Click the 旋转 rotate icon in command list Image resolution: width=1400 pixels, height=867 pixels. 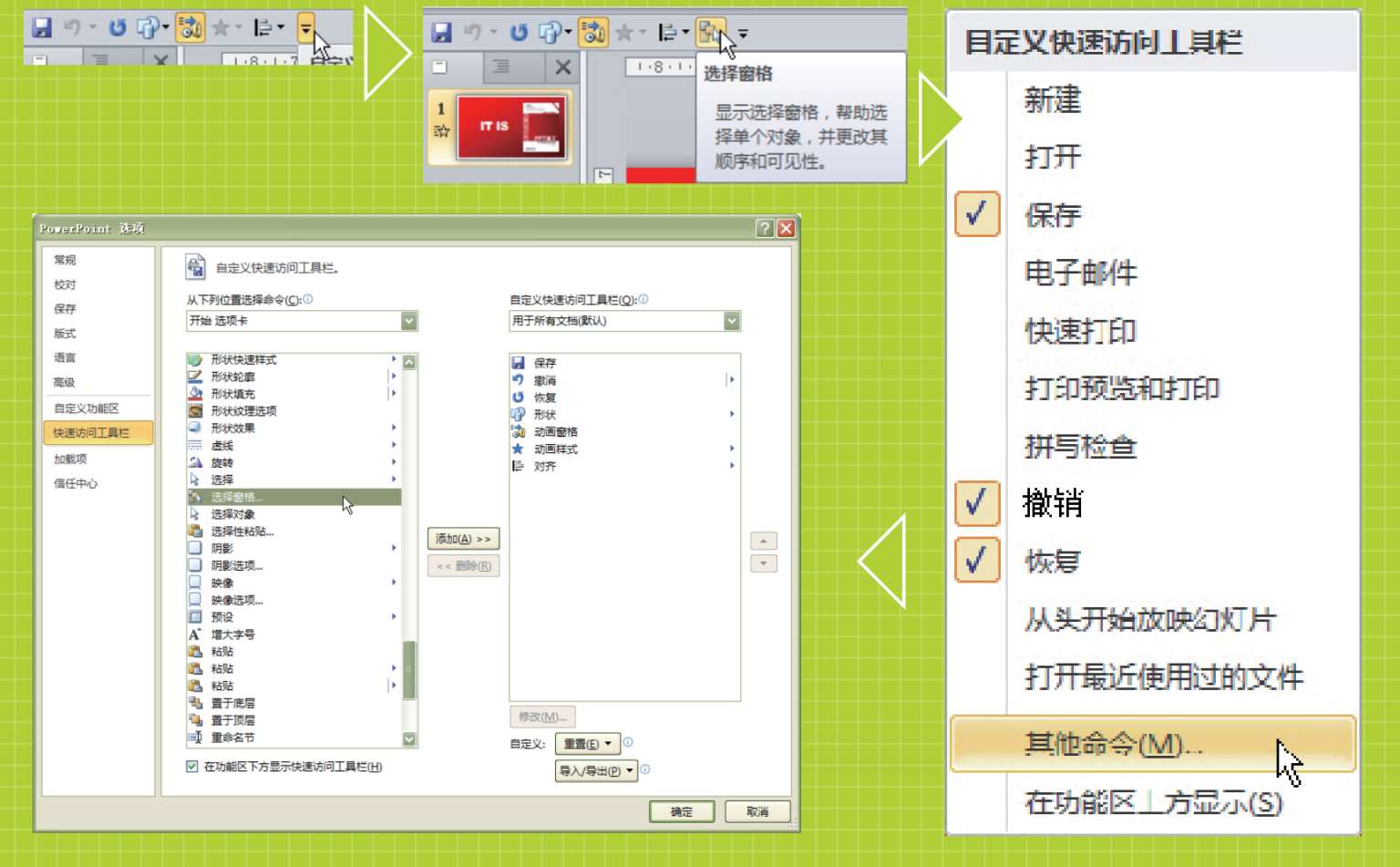coord(194,462)
